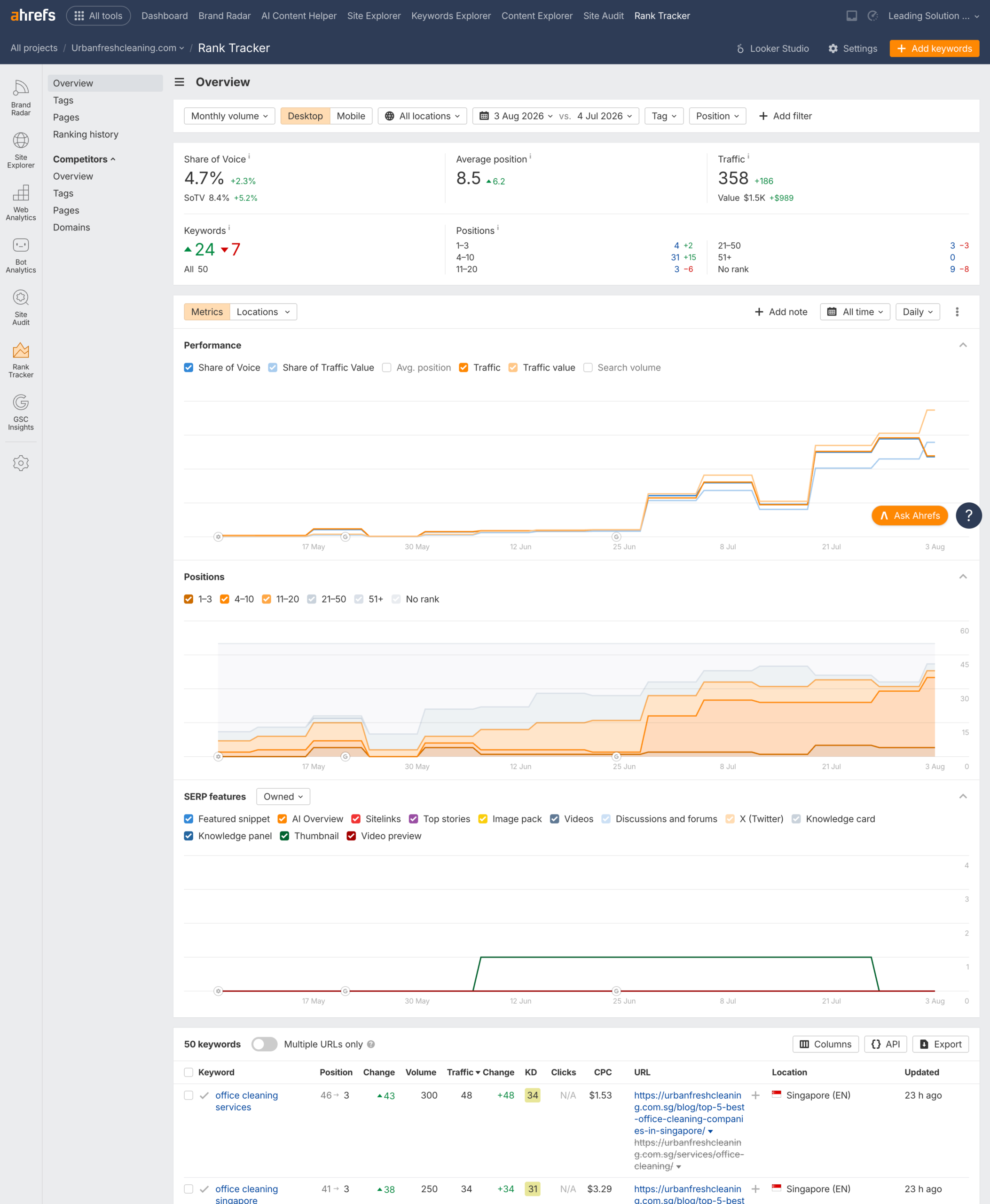Click the Google update marker at 25 Jun on Performance chart

(x=616, y=536)
